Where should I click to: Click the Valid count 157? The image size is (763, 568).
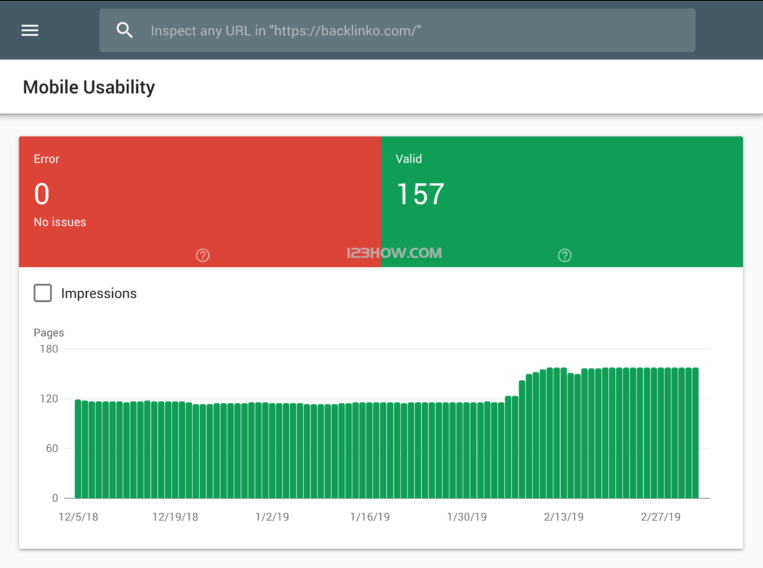pyautogui.click(x=420, y=194)
